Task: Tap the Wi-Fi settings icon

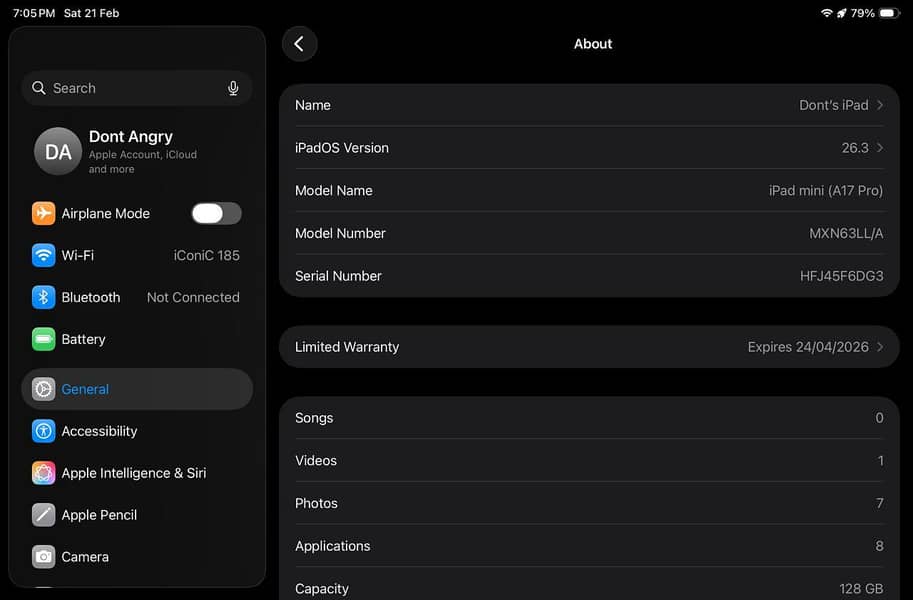Action: pyautogui.click(x=43, y=255)
